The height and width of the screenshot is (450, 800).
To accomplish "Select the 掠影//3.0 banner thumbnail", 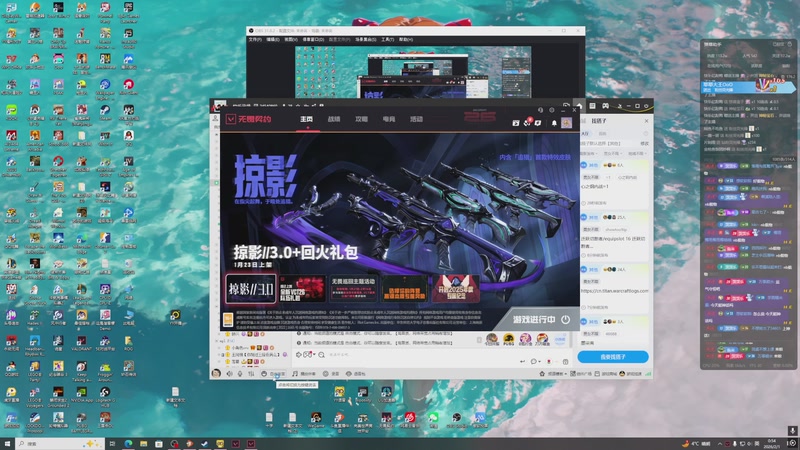I will coord(251,289).
